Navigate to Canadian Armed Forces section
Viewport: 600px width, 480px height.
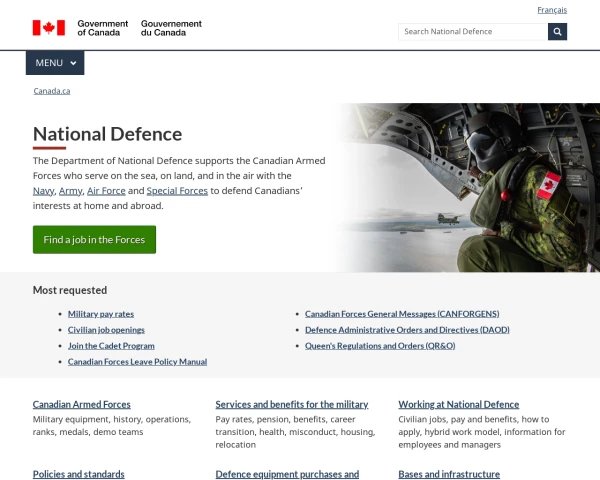click(82, 404)
